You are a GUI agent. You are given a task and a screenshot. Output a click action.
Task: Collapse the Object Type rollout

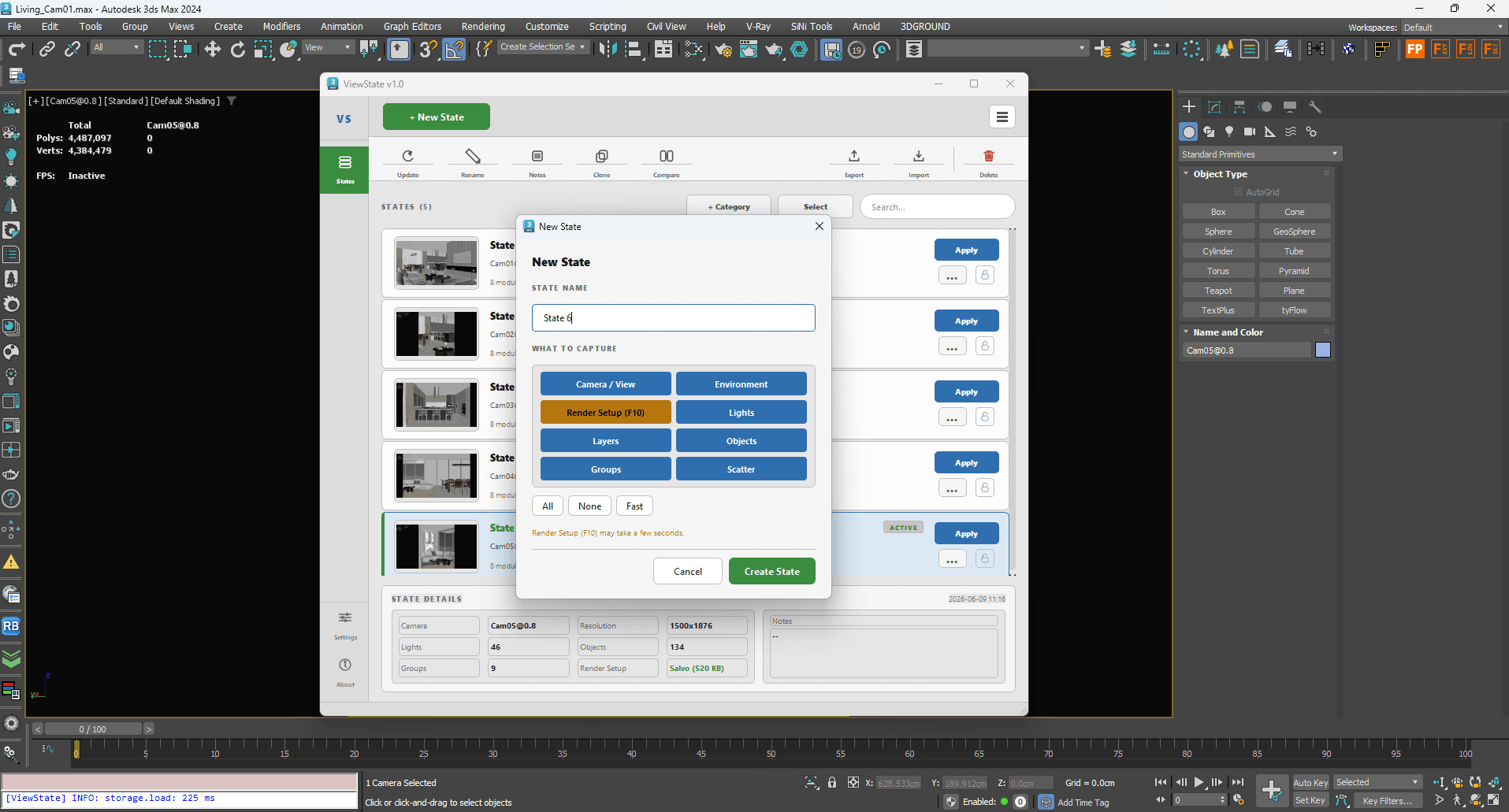coord(1221,174)
